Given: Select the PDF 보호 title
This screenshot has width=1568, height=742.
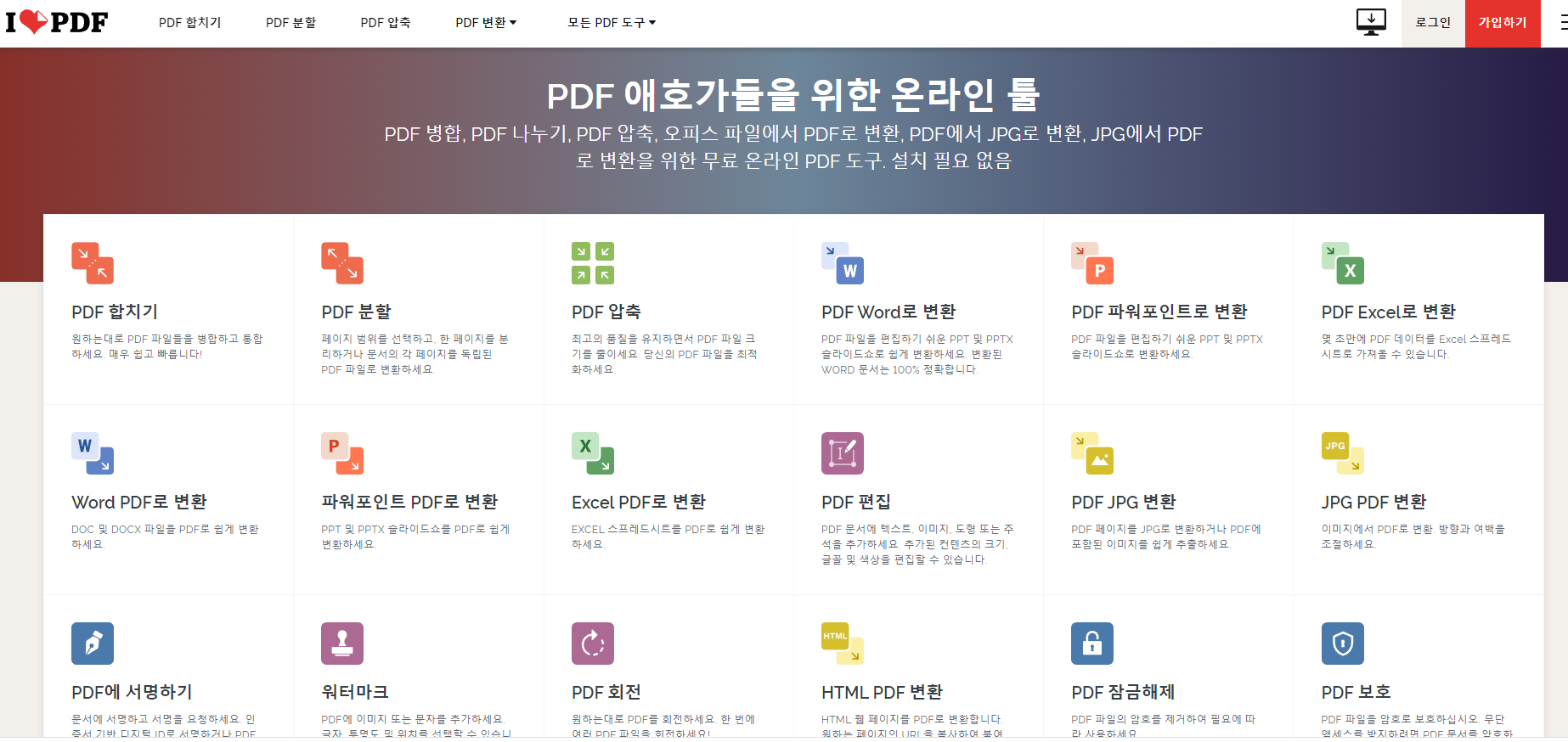Looking at the screenshot, I should (x=1356, y=692).
